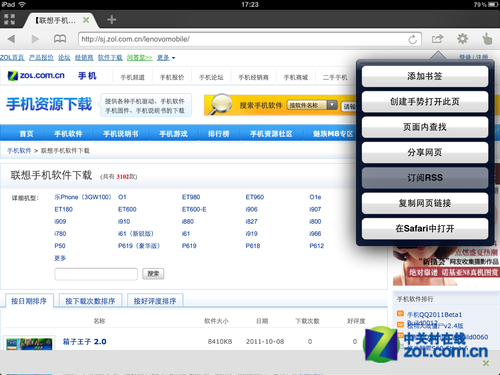Viewport: 500px width, 375px height.
Task: Open the tab overview grid icon
Action: (9, 19)
